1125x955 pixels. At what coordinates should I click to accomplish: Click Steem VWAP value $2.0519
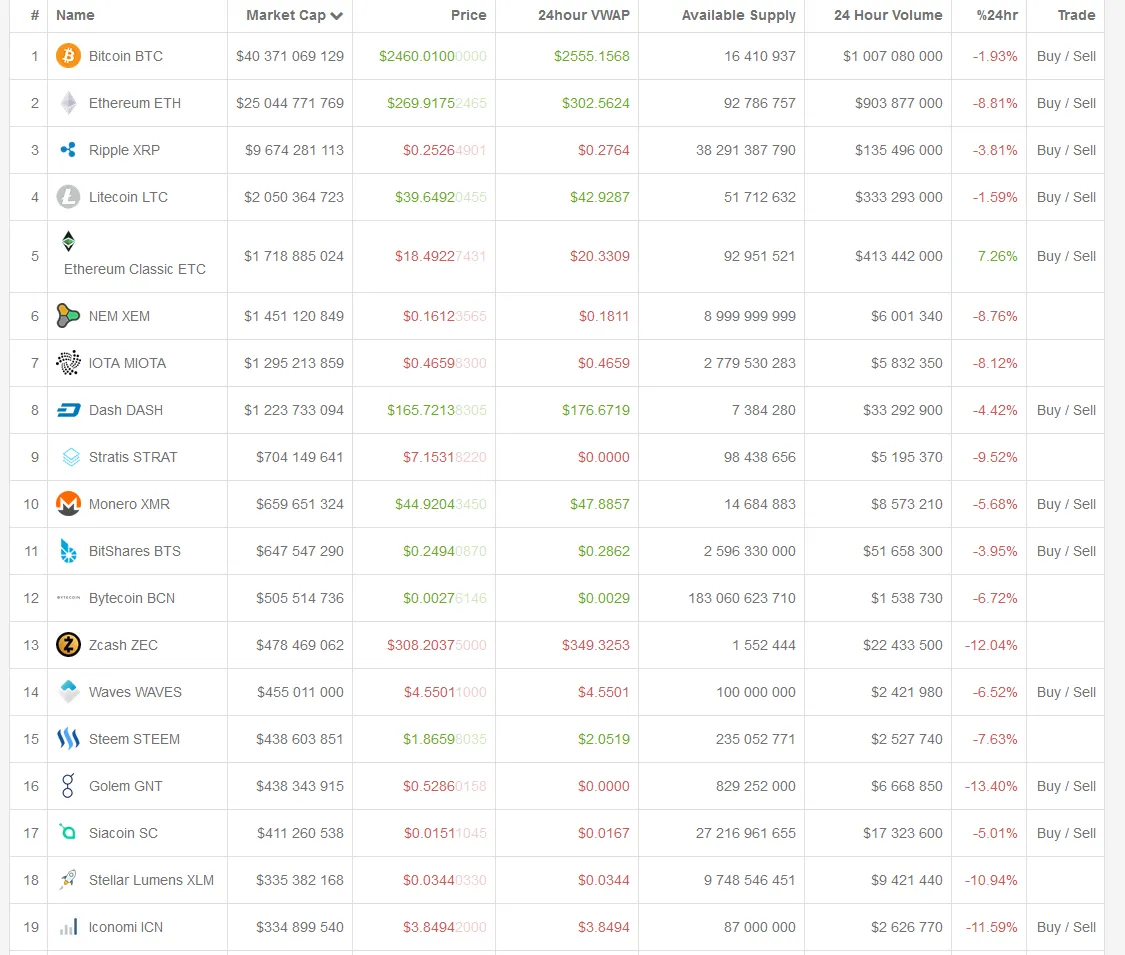point(603,739)
